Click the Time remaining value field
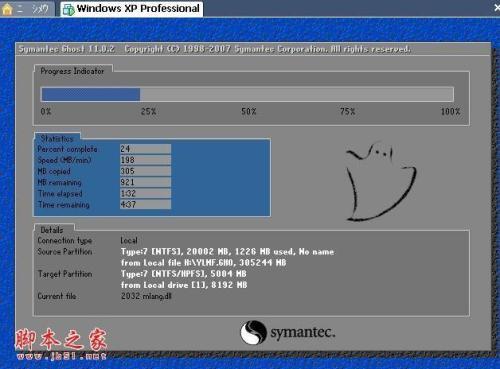Viewport: 500px width, 369px height. [145, 204]
